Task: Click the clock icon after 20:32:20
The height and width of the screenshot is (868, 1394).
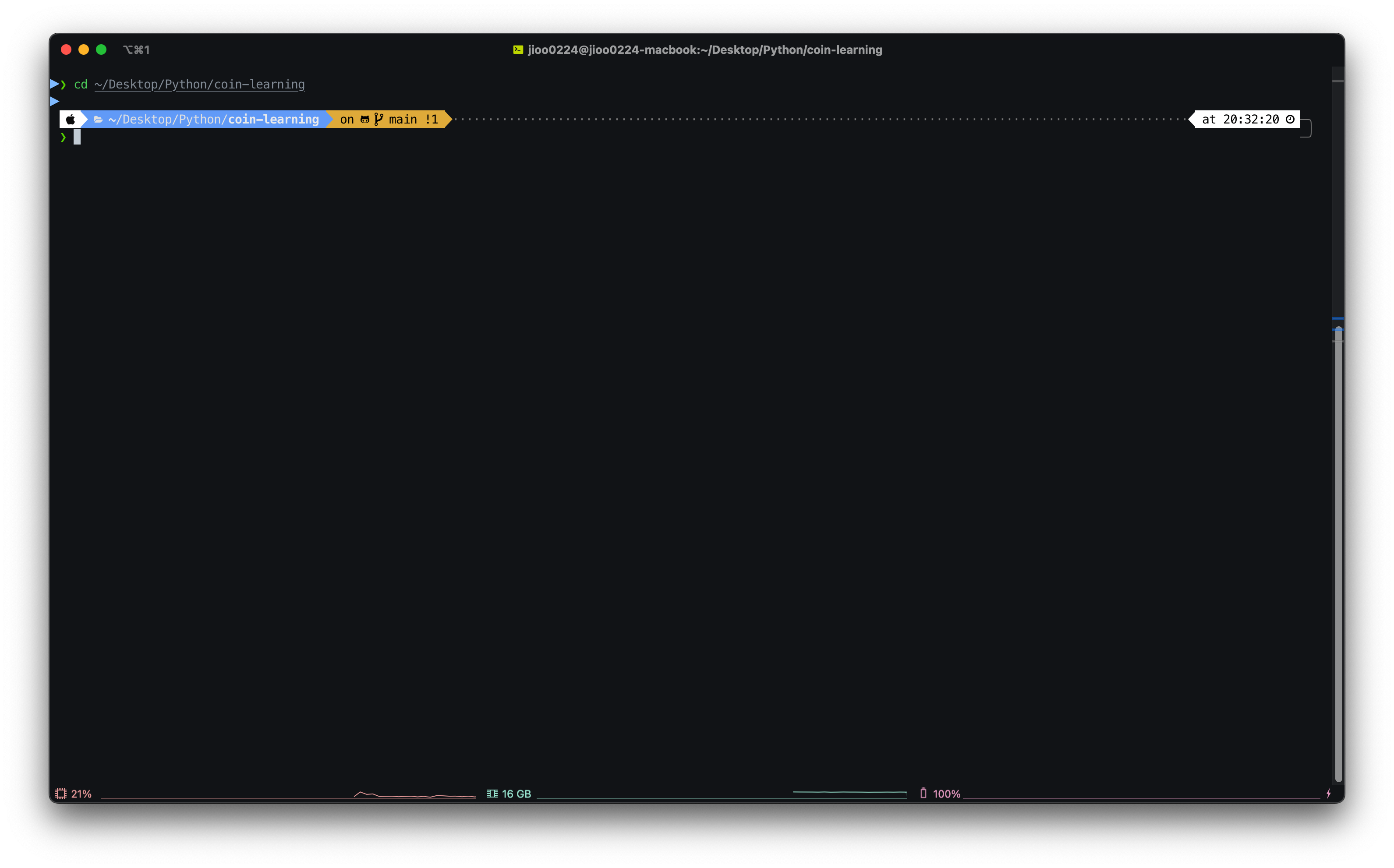Action: [1290, 120]
